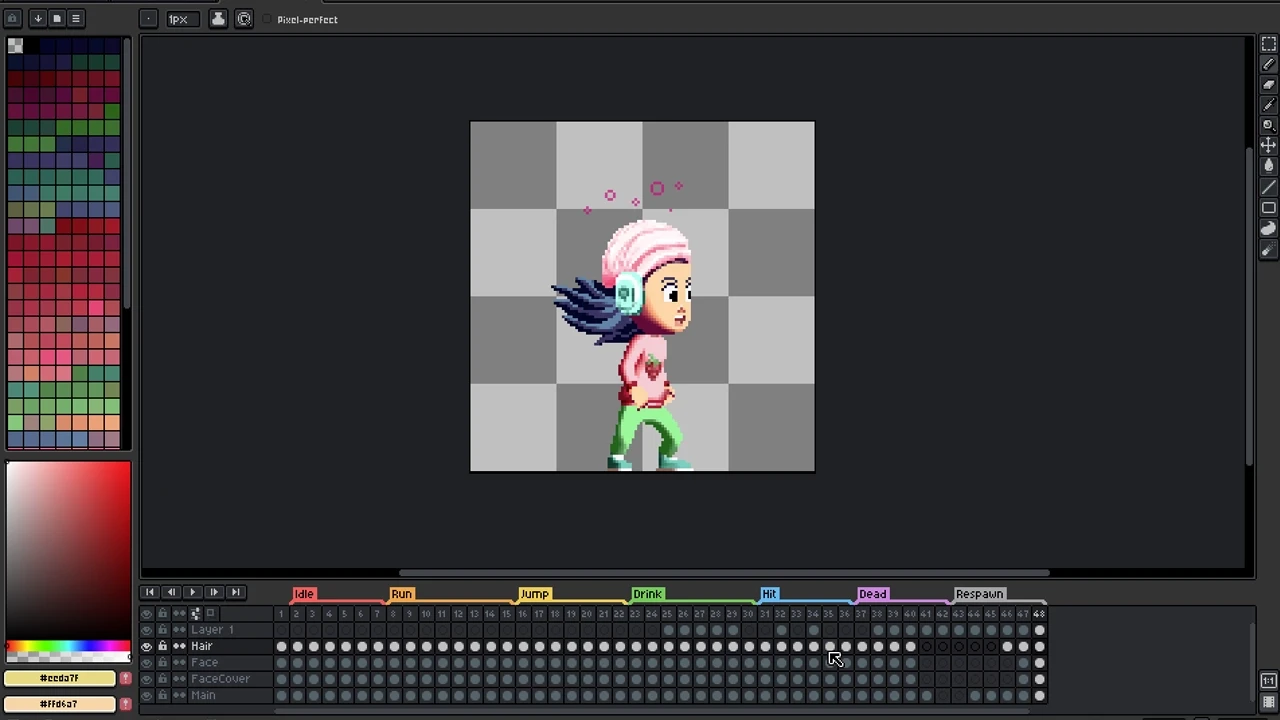Click the horizontal canvas scrollbar

[724, 573]
